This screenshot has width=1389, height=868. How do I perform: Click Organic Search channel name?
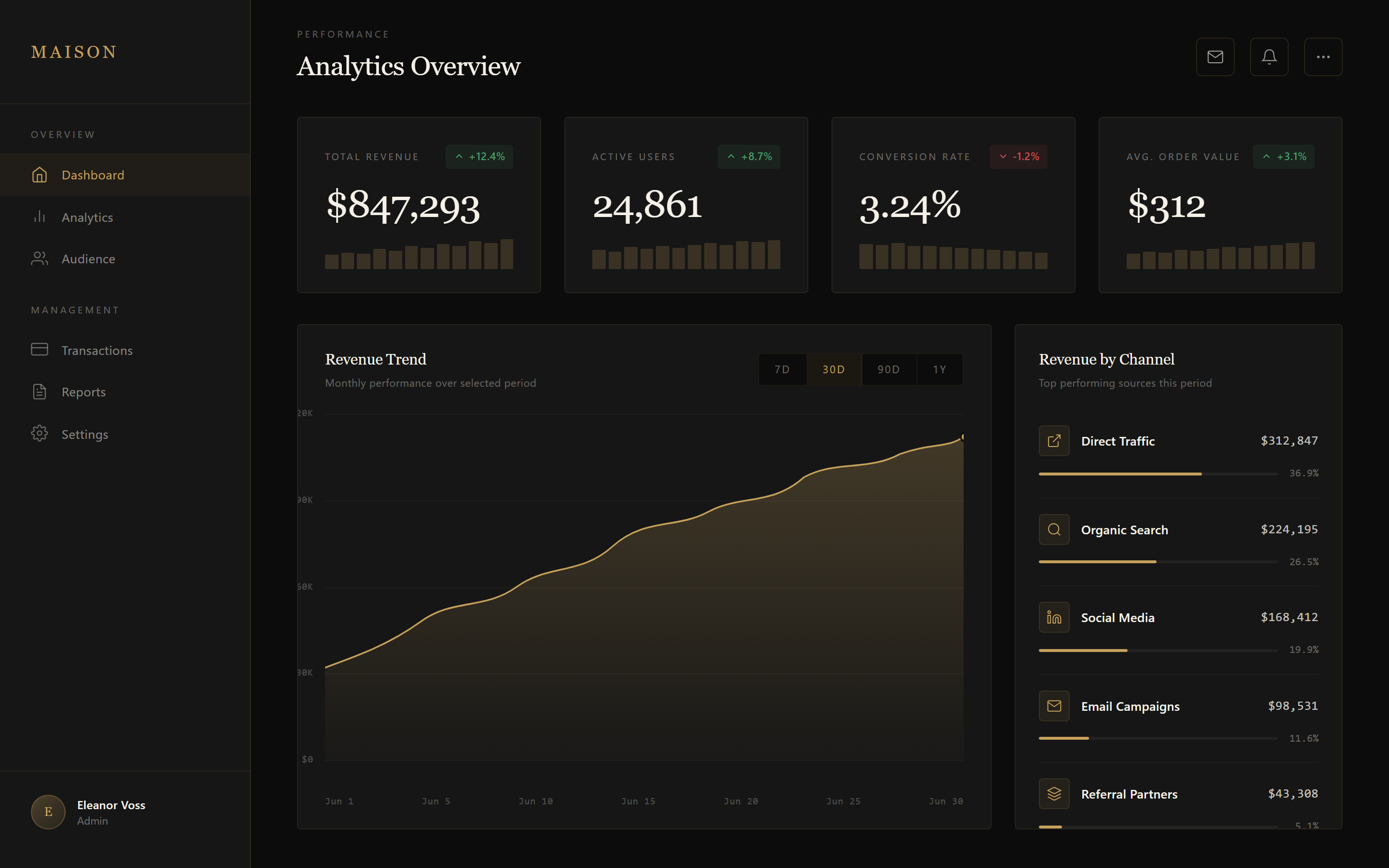tap(1124, 529)
